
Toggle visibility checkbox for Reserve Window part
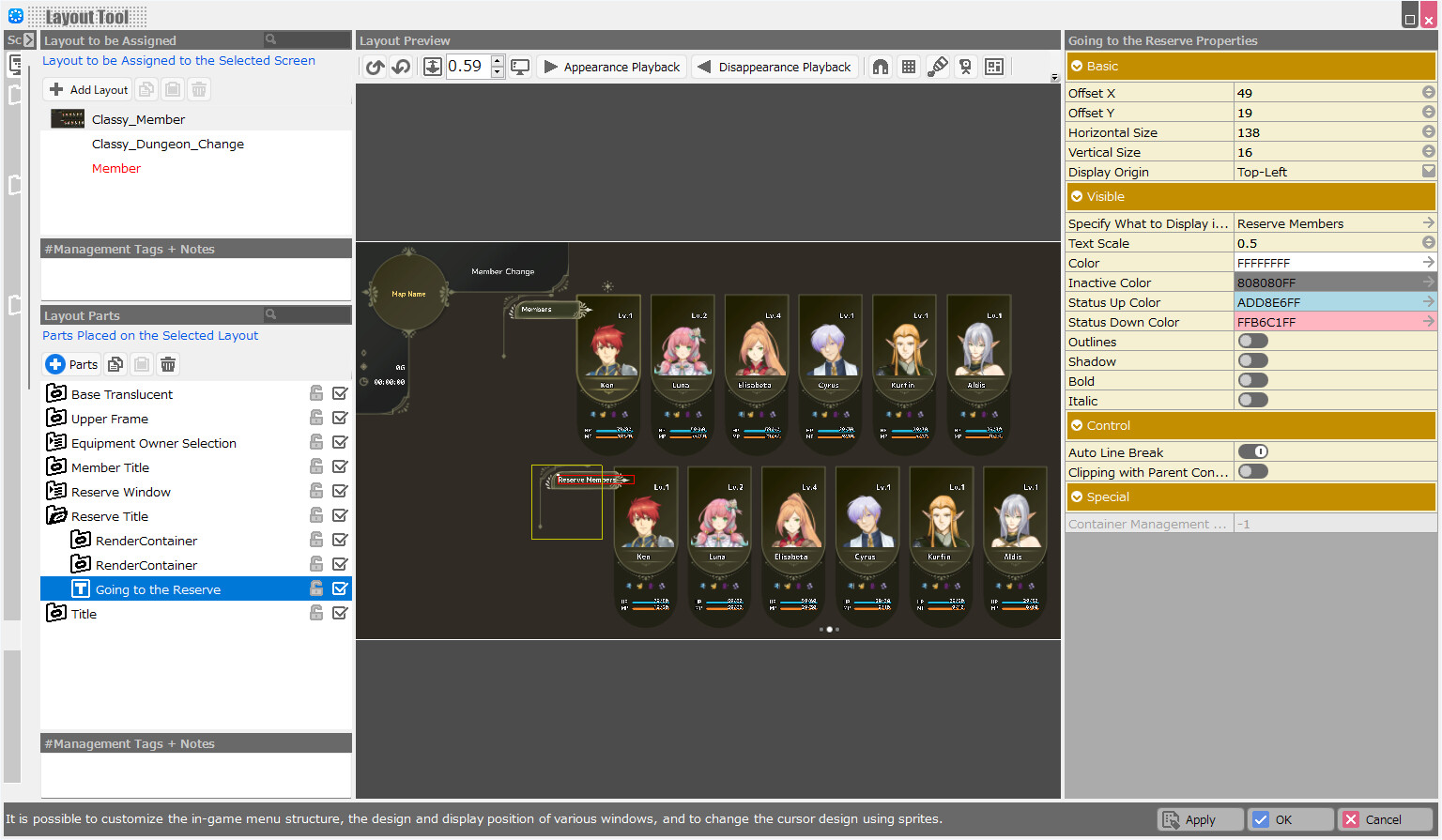coord(340,491)
